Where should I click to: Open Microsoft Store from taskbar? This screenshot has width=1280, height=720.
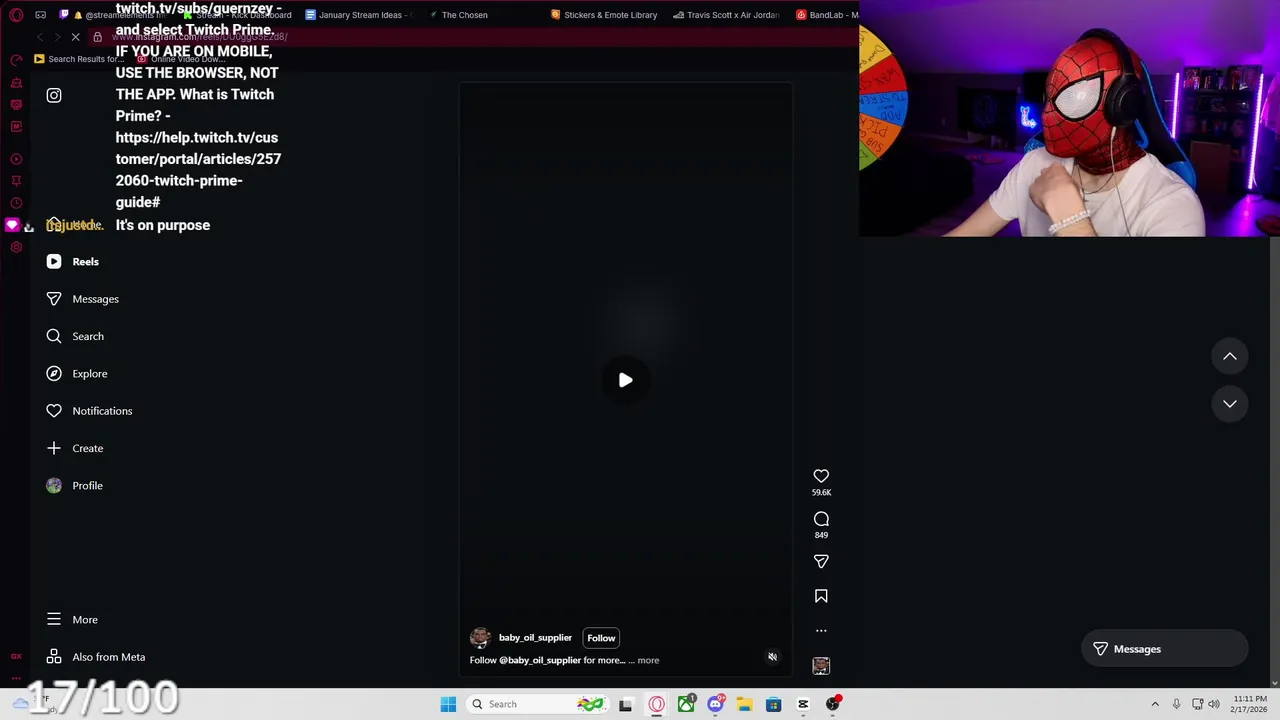tap(773, 704)
